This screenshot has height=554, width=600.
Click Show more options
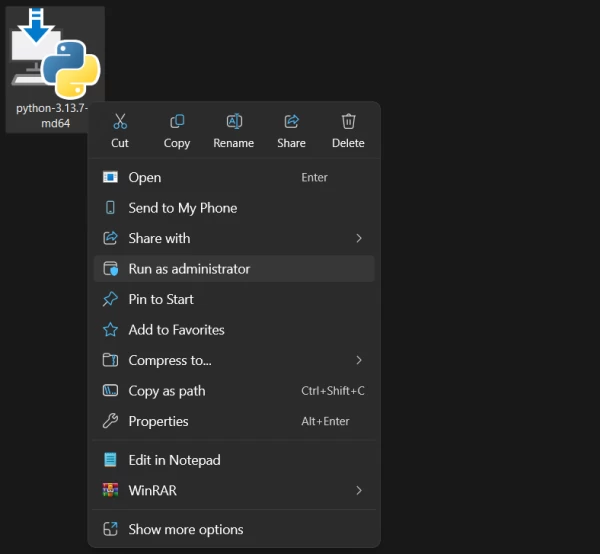pyautogui.click(x=185, y=529)
